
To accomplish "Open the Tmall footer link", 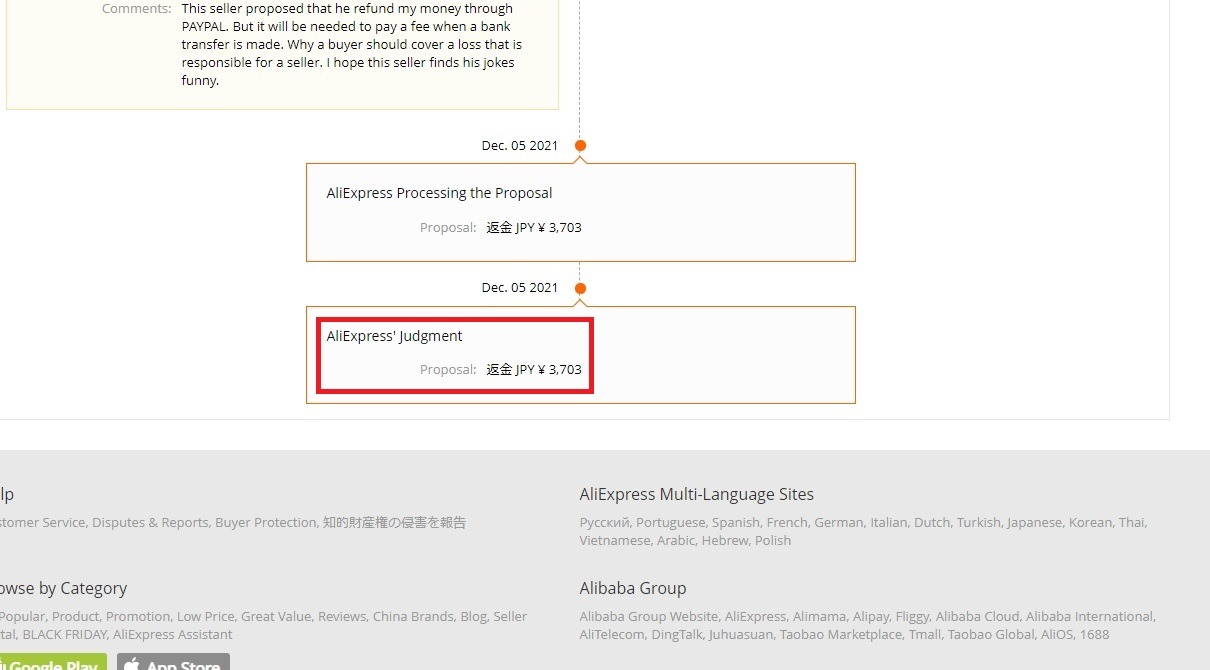I will point(926,634).
